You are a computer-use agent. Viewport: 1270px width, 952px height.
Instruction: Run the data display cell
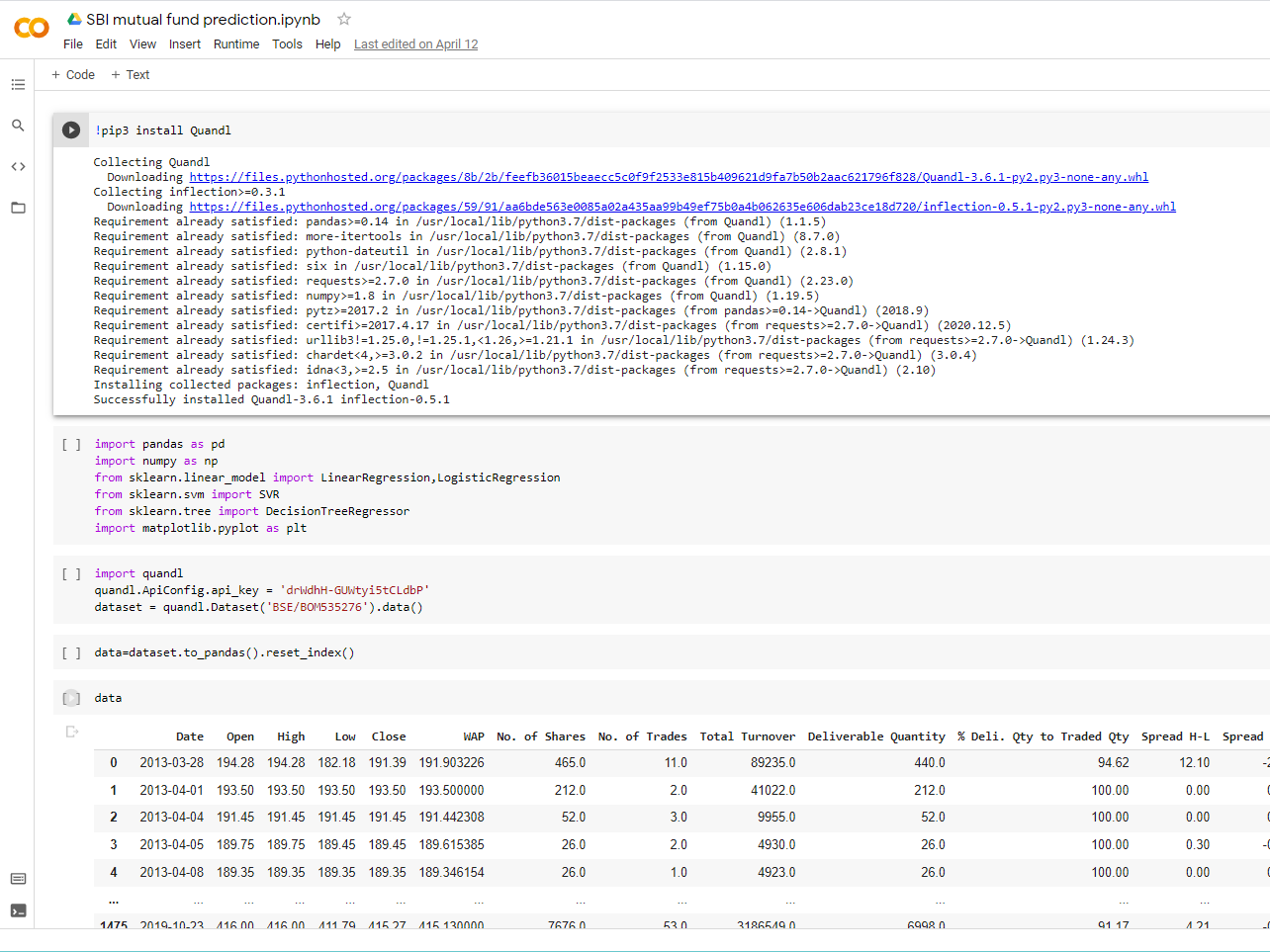click(x=71, y=698)
